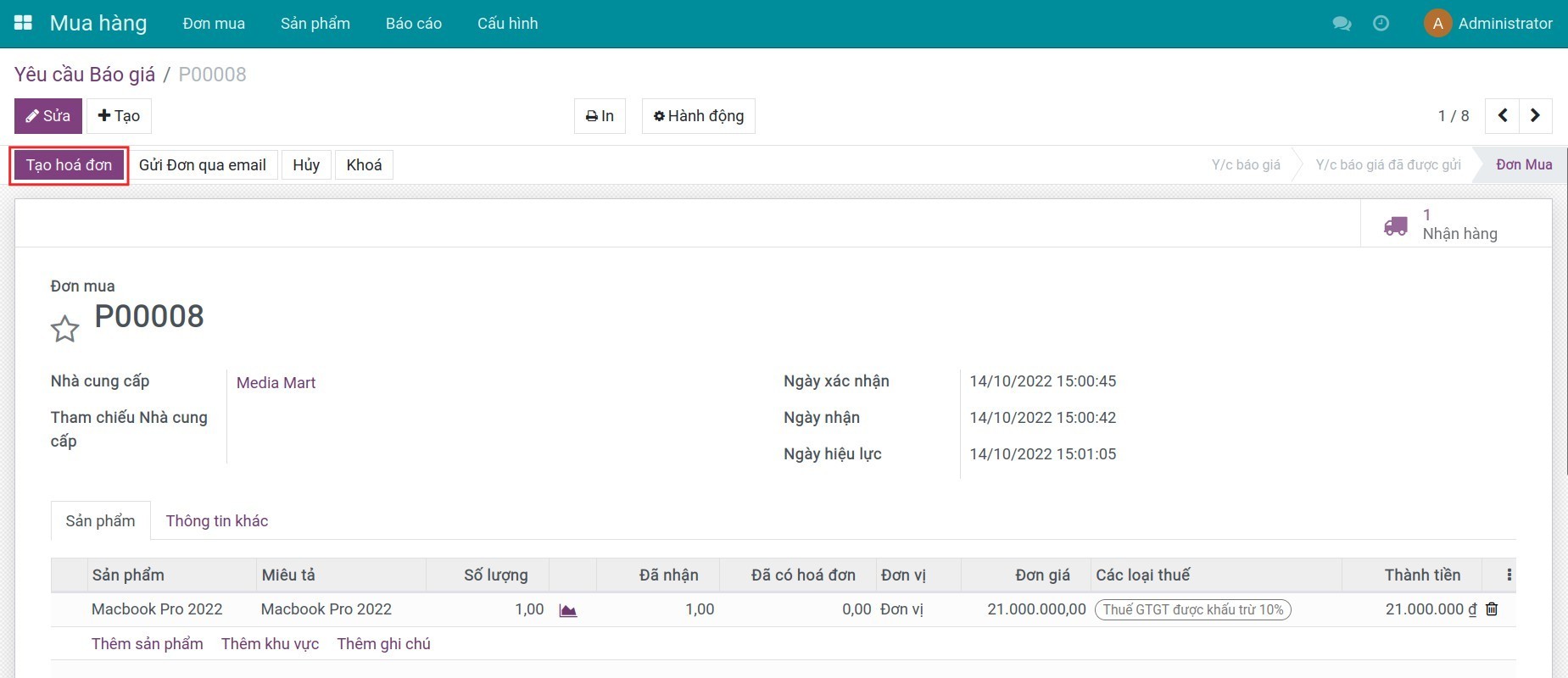Open the Hành động dropdown
Screen dimensions: 1568x678
click(x=698, y=116)
